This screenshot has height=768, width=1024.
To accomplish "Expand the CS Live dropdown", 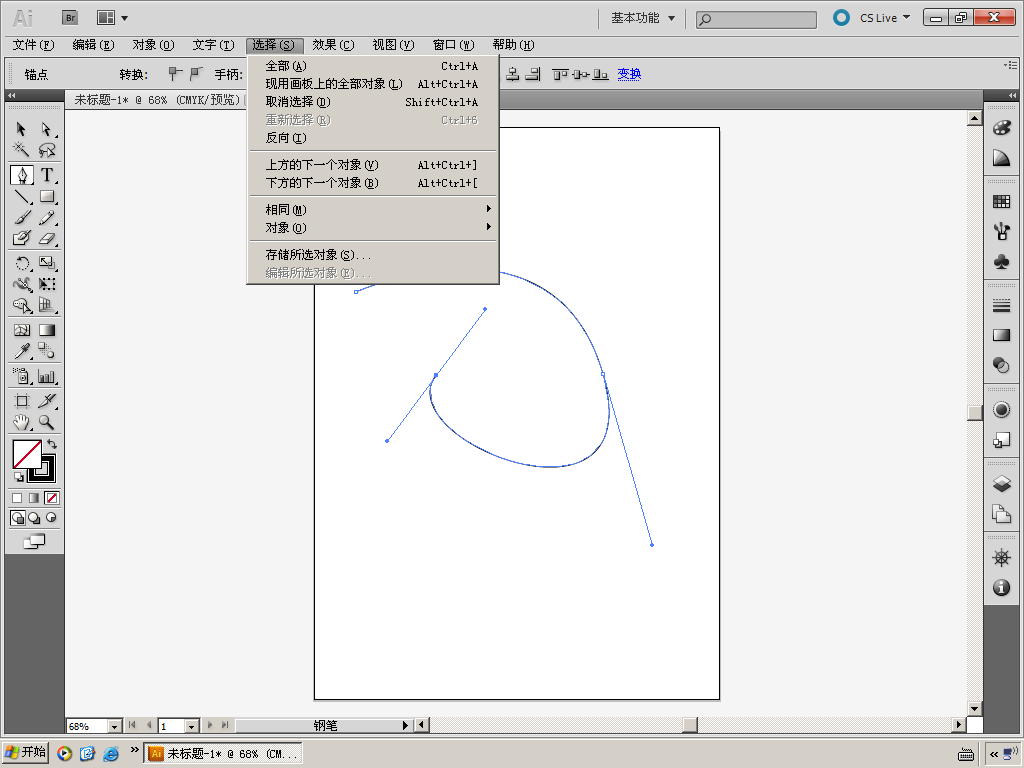I will pos(884,18).
